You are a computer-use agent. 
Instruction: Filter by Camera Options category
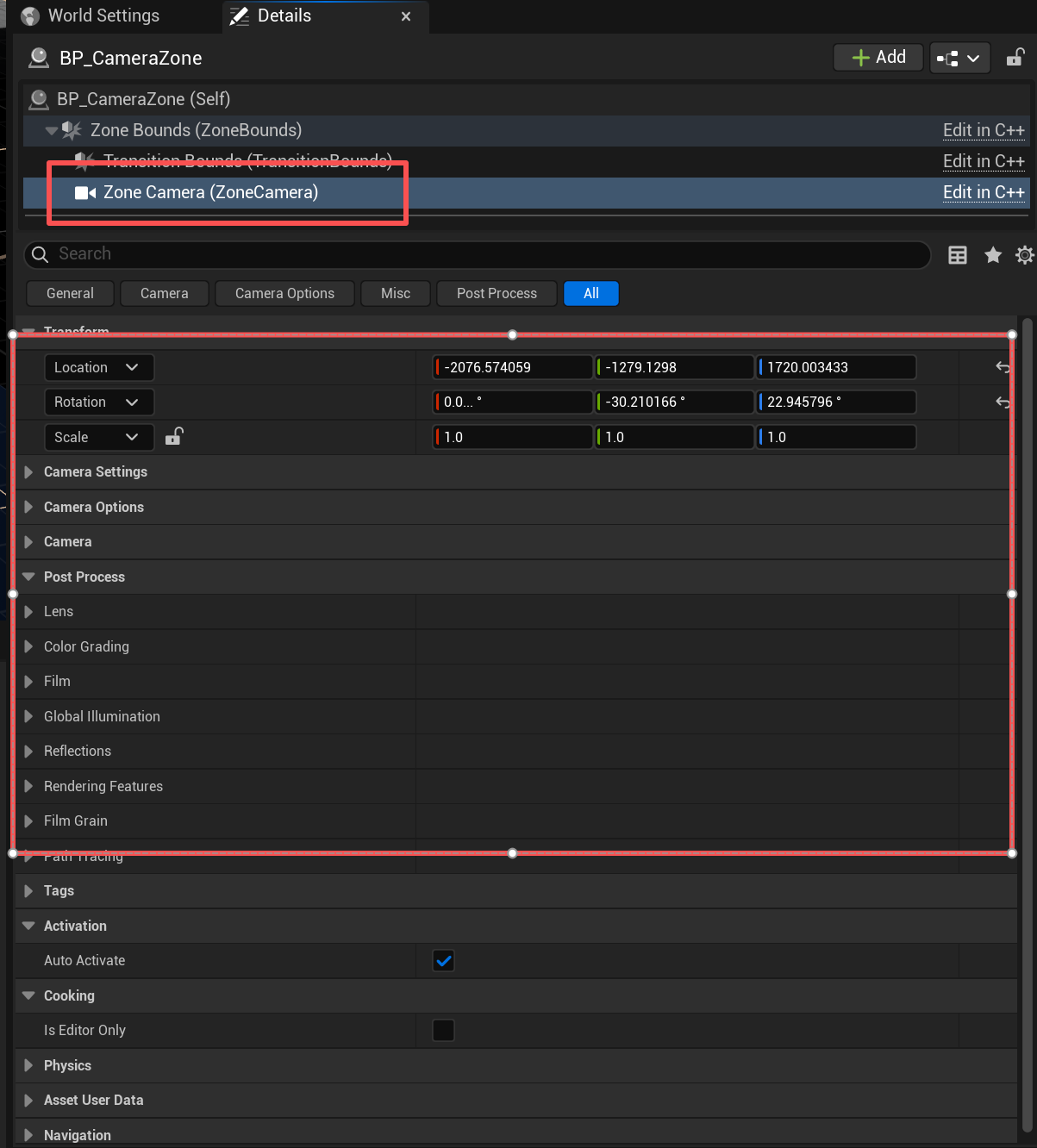click(x=284, y=294)
